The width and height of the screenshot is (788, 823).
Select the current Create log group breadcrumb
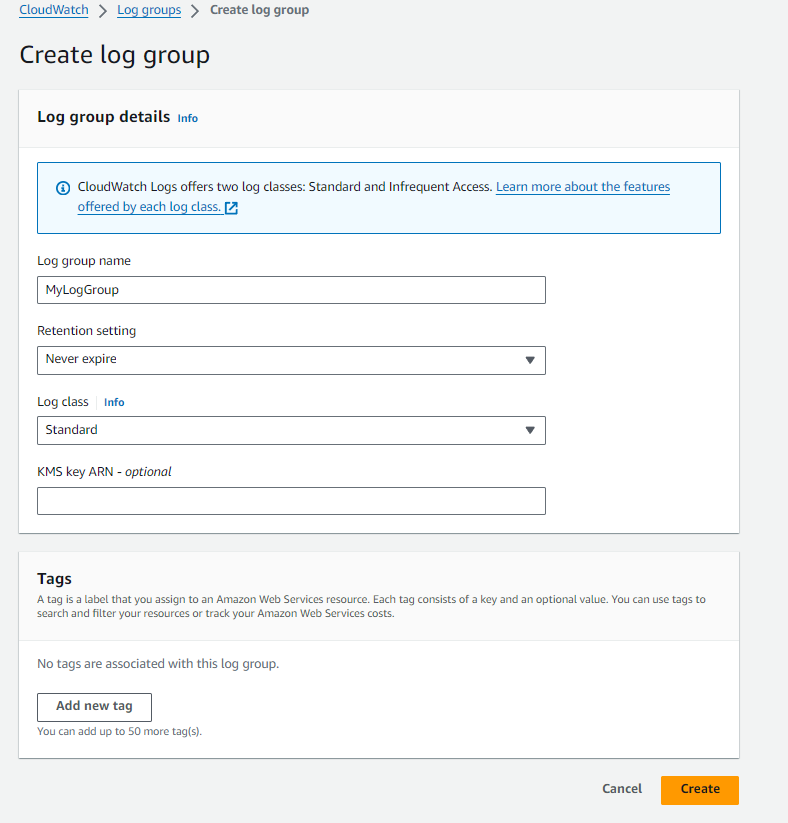(259, 10)
